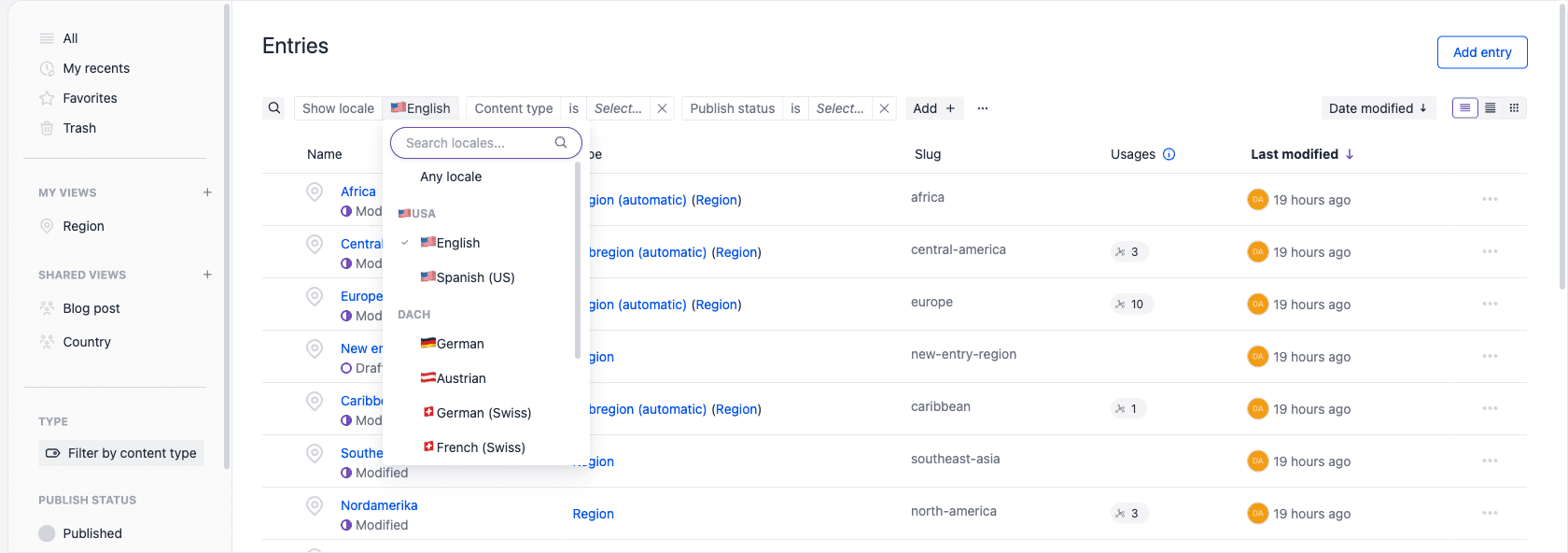This screenshot has height=553, width=1568.
Task: Open Region type link in Nordamerika row
Action: [594, 514]
